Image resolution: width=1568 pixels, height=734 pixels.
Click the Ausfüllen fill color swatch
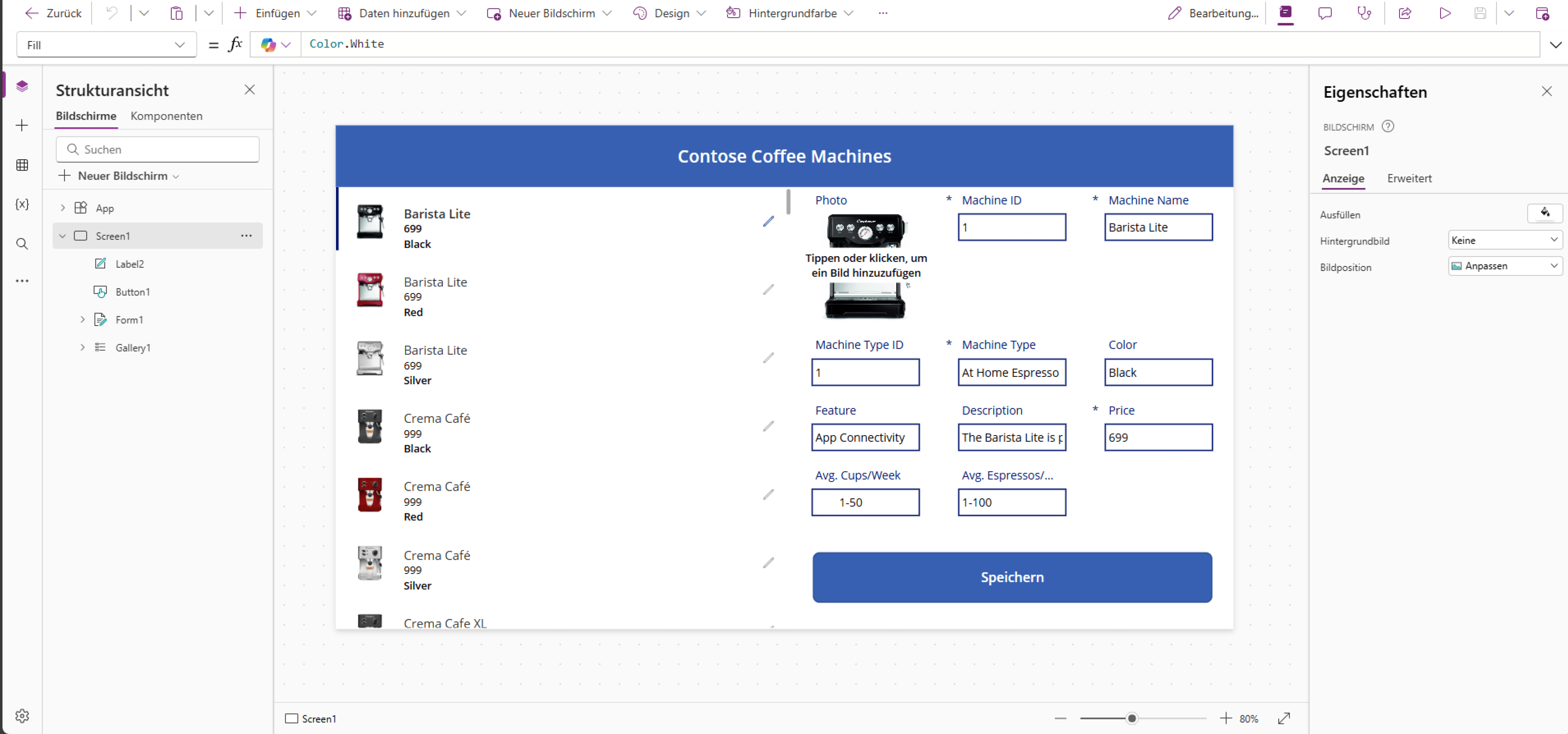pyautogui.click(x=1544, y=213)
